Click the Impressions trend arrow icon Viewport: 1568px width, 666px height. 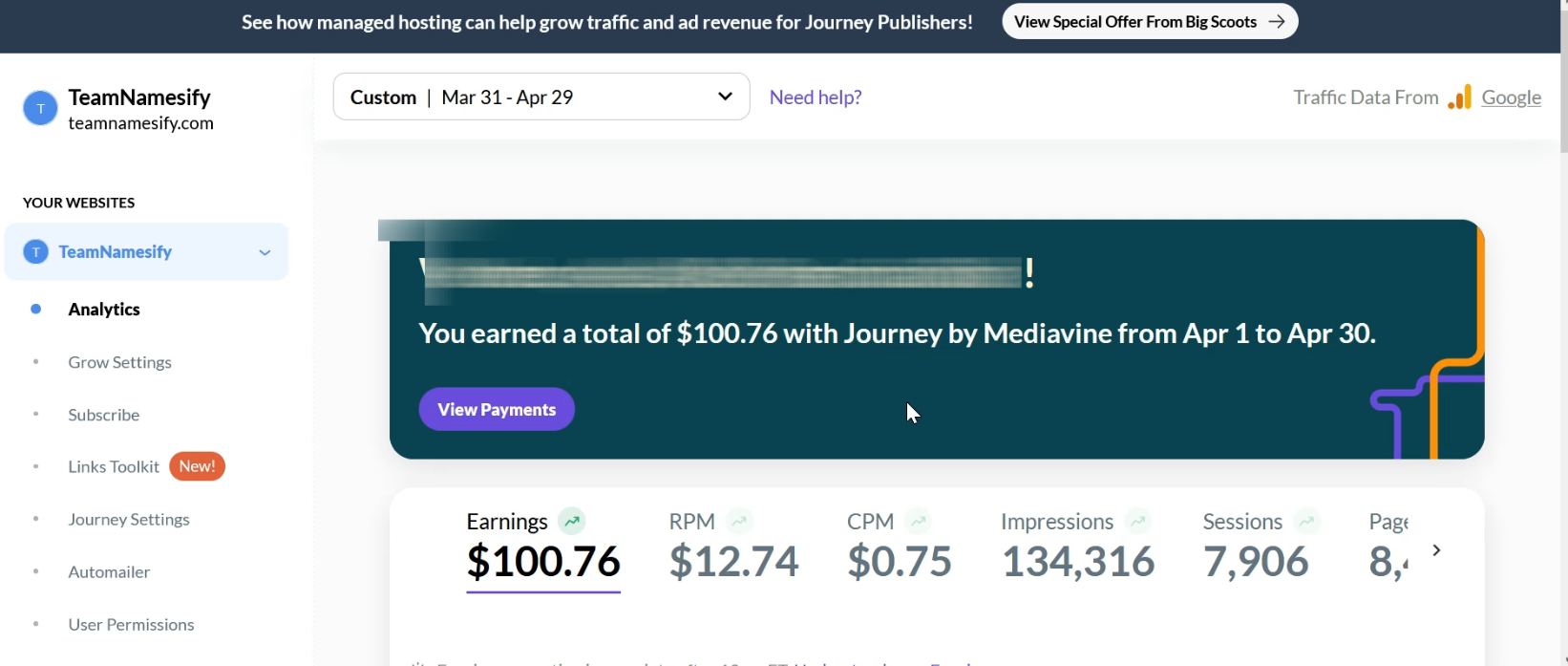tap(1137, 521)
